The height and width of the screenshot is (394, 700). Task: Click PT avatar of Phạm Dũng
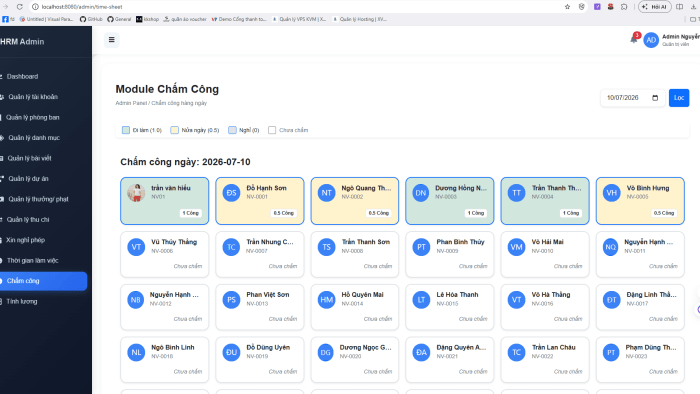coord(611,353)
